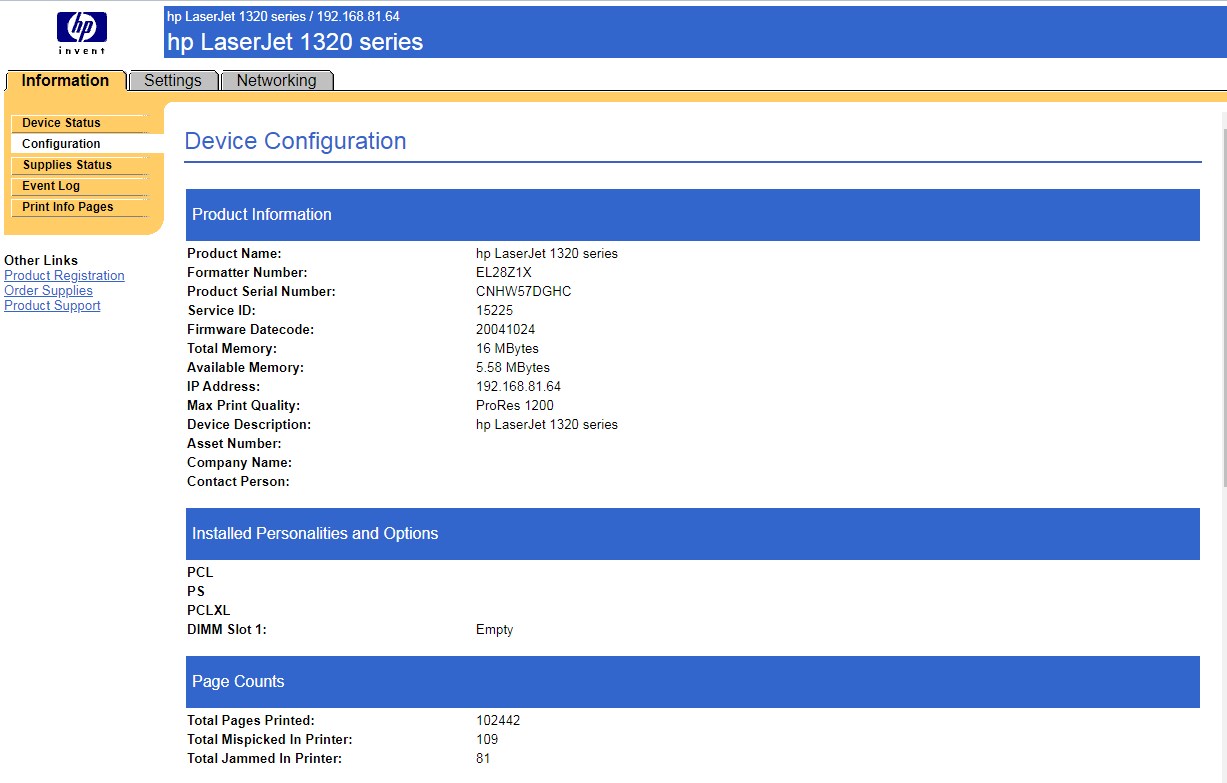
Task: Click the Asset Number label
Action: (x=234, y=444)
